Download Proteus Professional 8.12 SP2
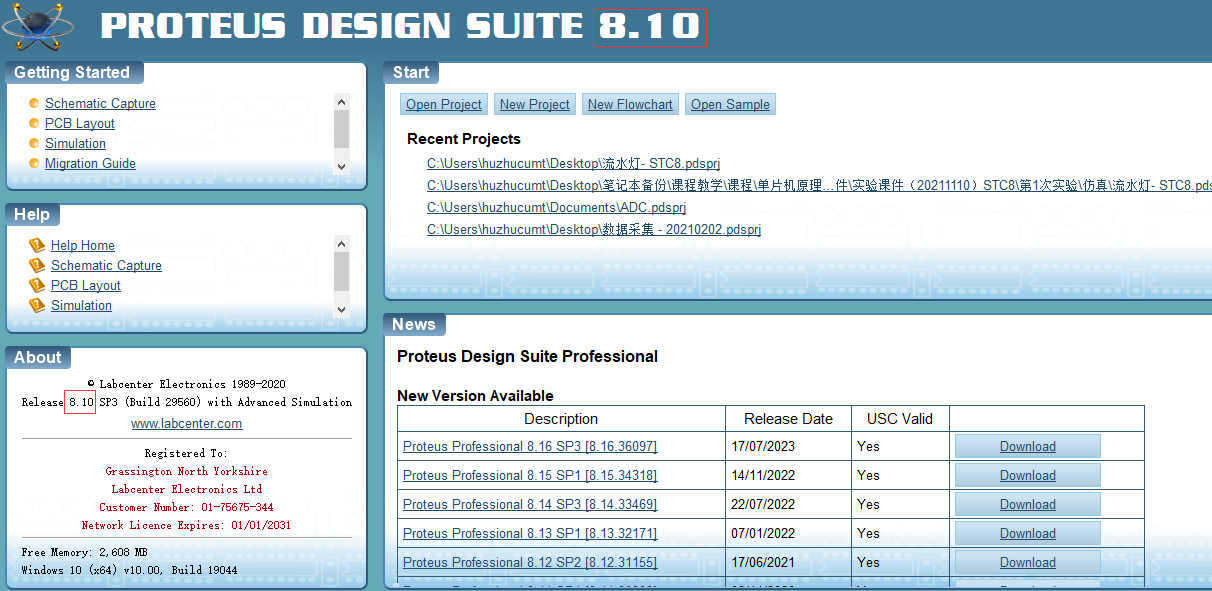1212x591 pixels. pyautogui.click(x=1028, y=562)
